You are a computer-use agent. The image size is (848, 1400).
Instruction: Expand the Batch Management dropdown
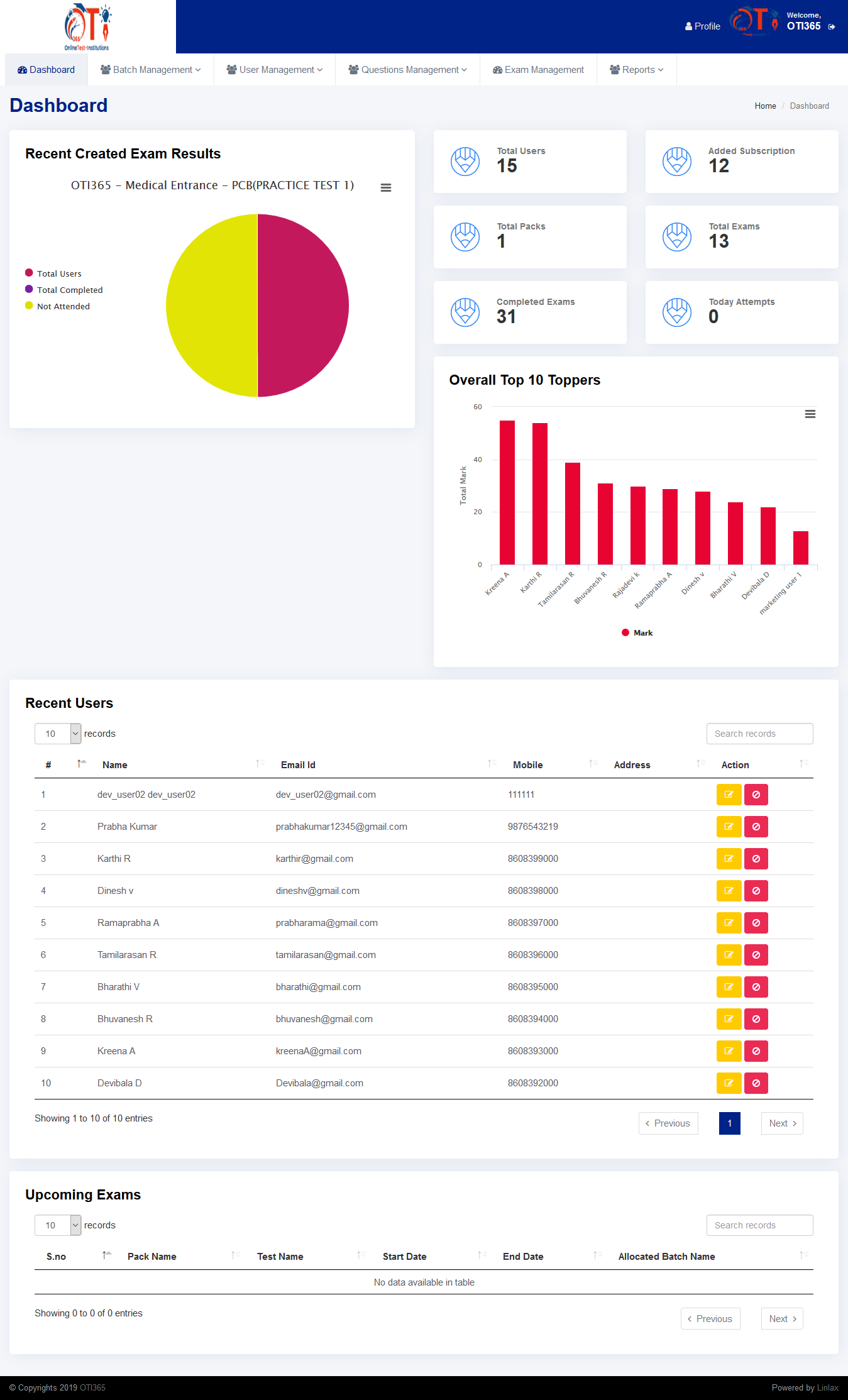[x=151, y=70]
